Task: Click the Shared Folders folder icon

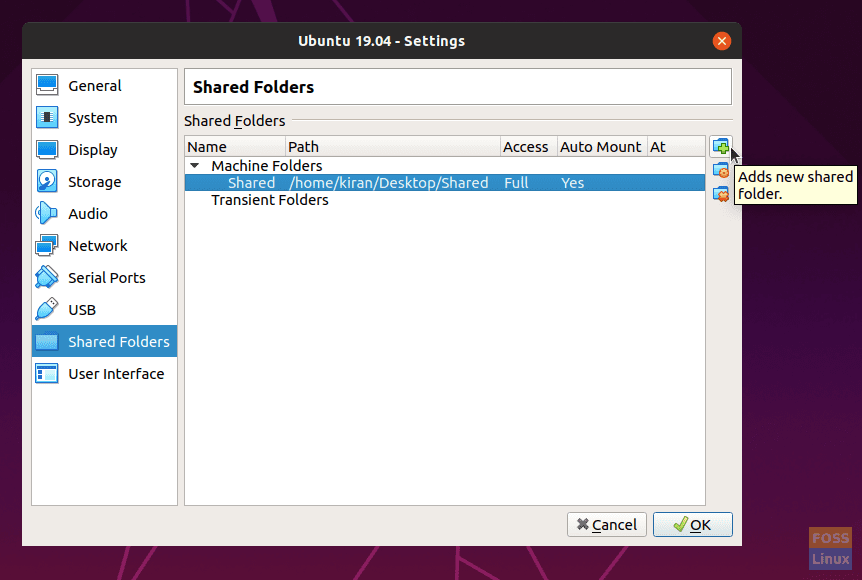Action: coord(47,341)
